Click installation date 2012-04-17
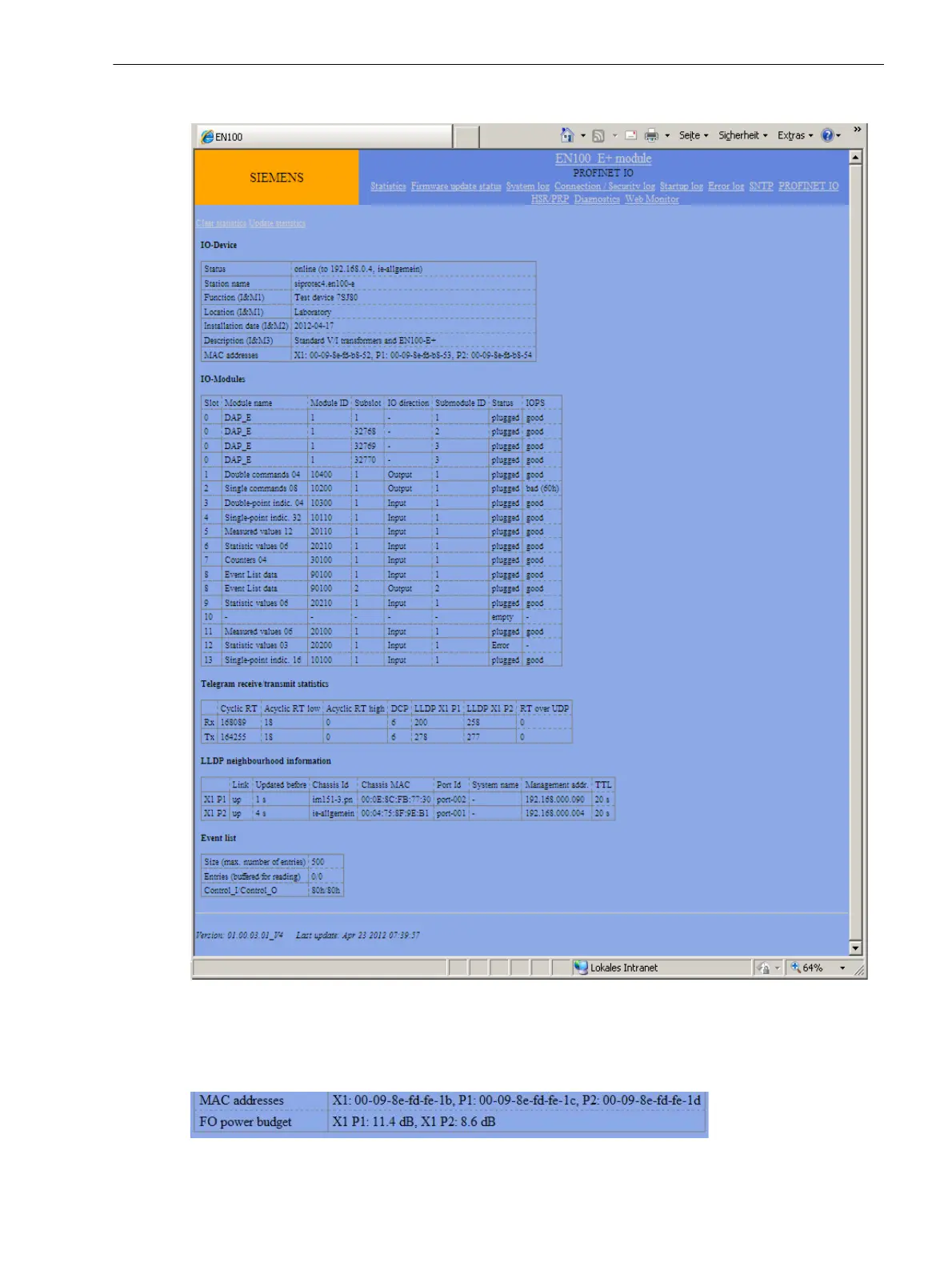952x1271 pixels. pyautogui.click(x=314, y=326)
